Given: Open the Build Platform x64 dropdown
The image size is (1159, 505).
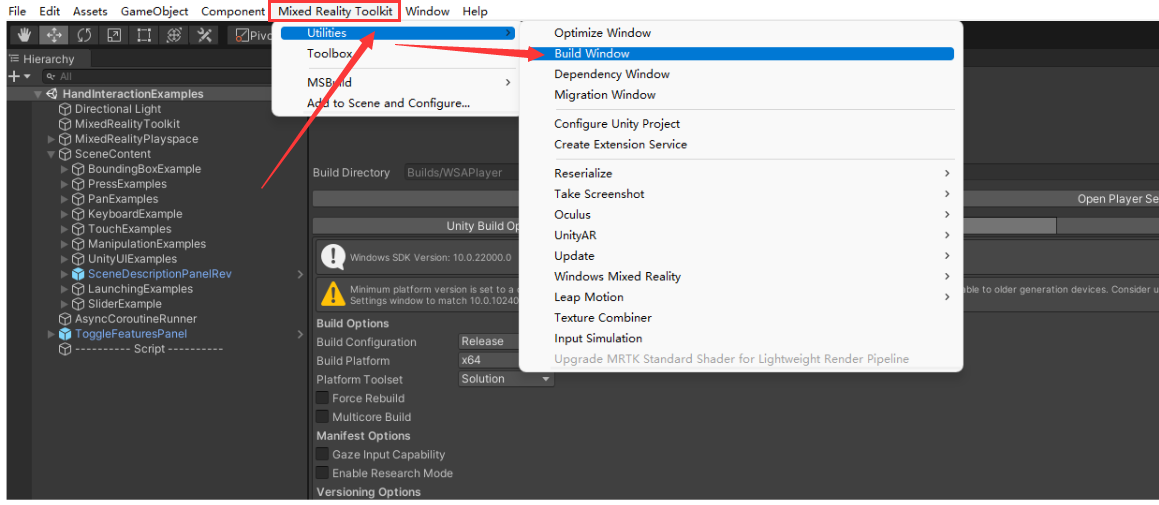Looking at the screenshot, I should [x=489, y=360].
